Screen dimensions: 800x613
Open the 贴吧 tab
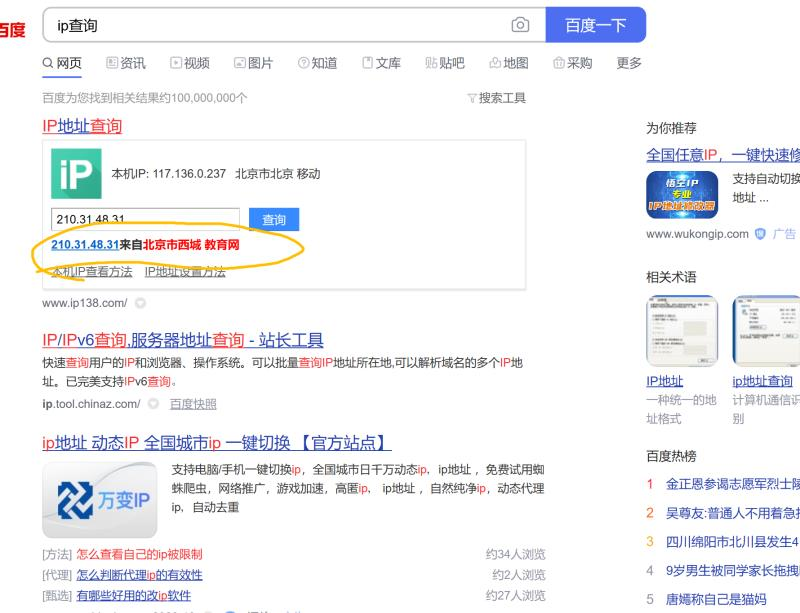pyautogui.click(x=445, y=63)
